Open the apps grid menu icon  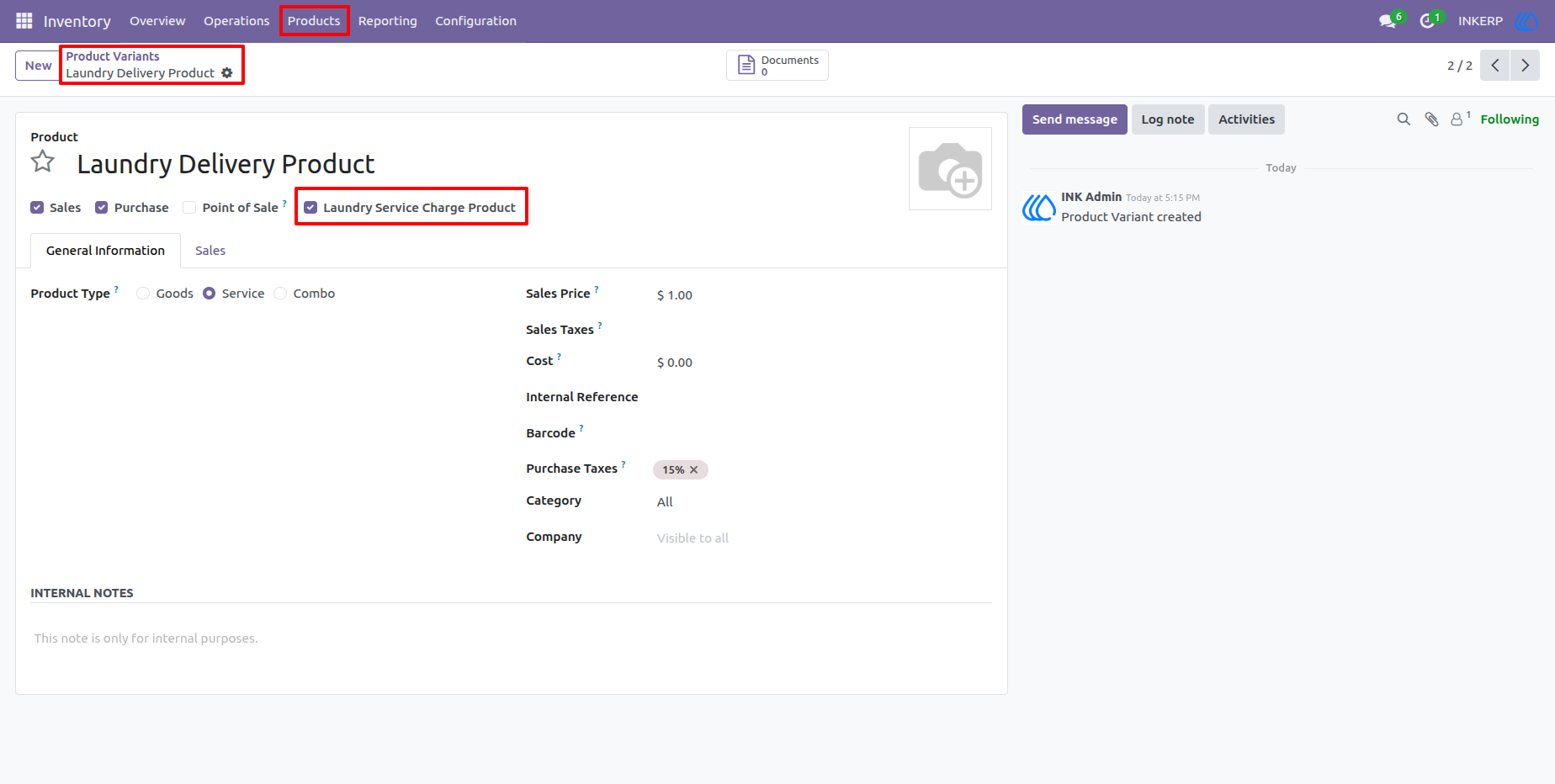(24, 20)
